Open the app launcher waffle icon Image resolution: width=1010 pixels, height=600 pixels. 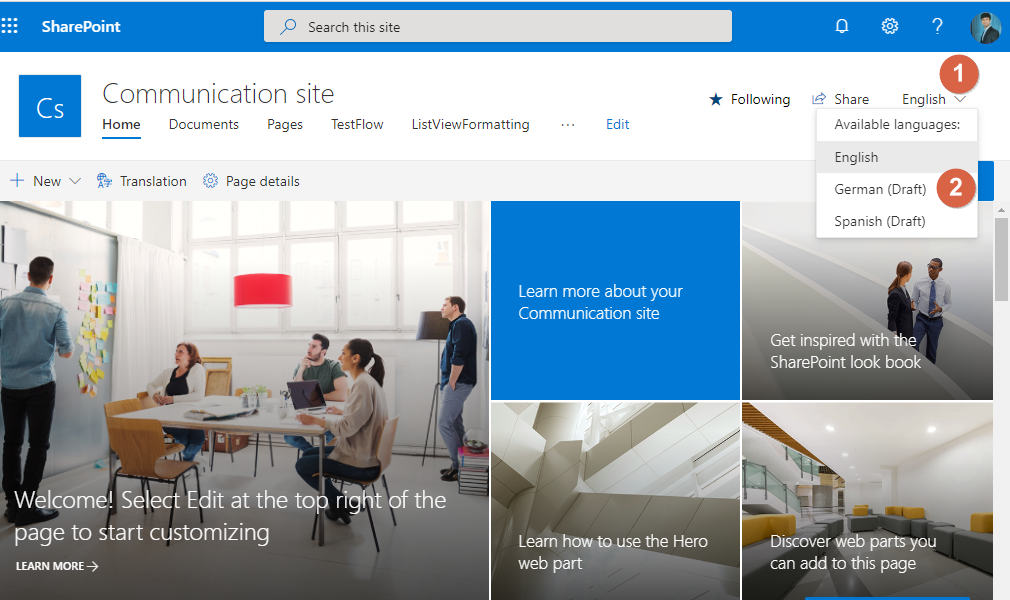pos(9,26)
